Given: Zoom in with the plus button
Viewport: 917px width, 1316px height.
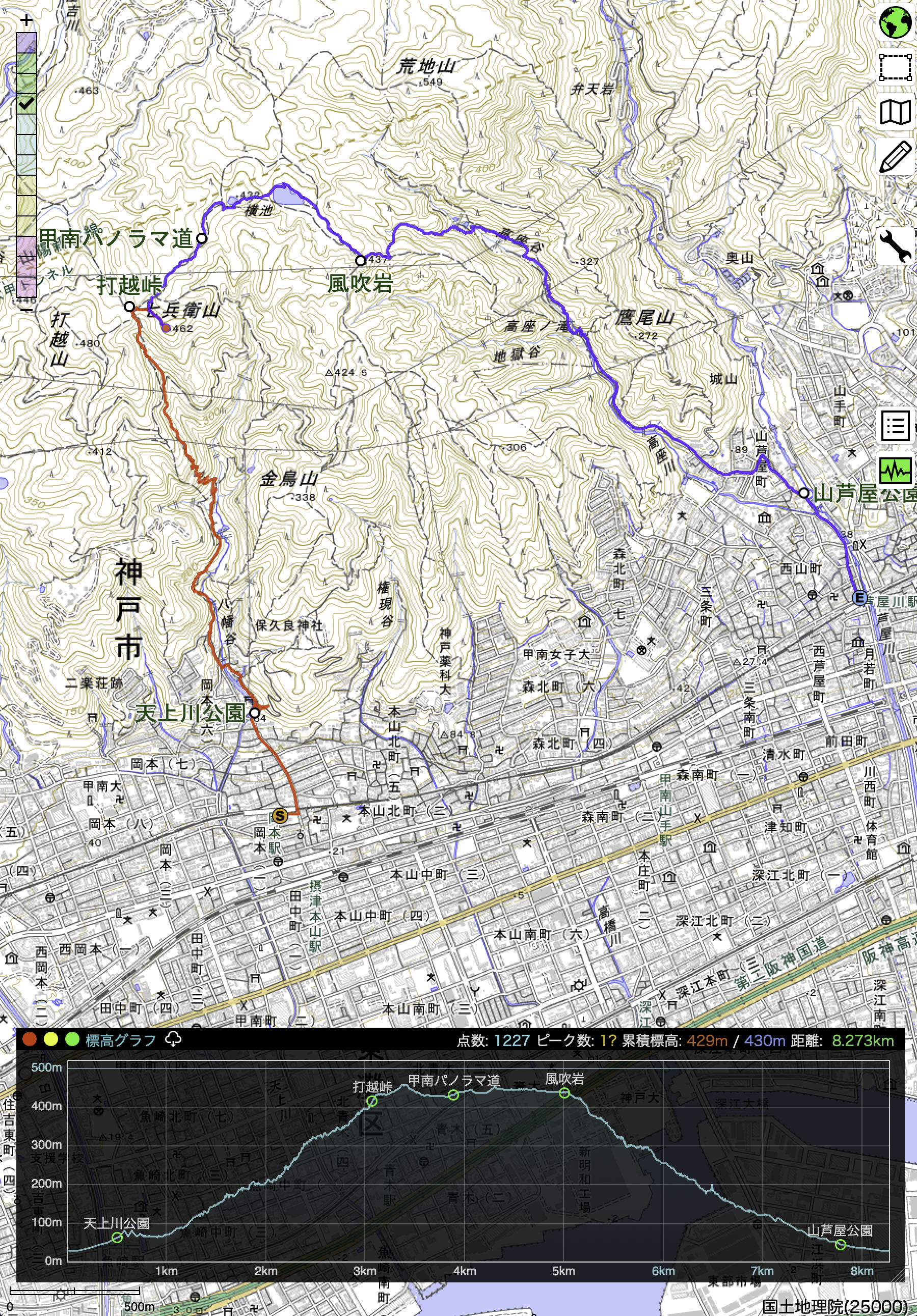Looking at the screenshot, I should coord(26,20).
